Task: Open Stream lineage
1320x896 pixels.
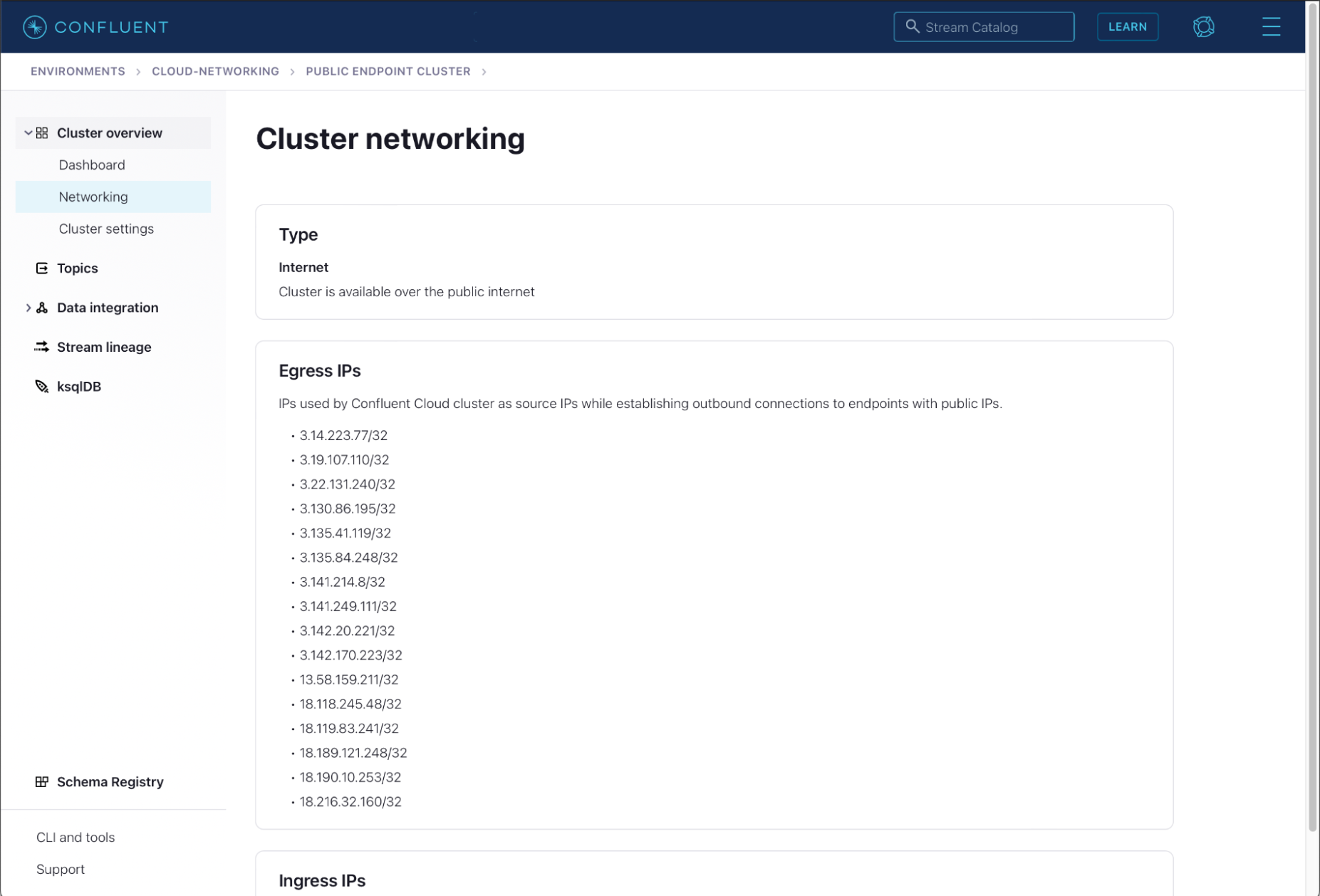Action: click(x=104, y=348)
